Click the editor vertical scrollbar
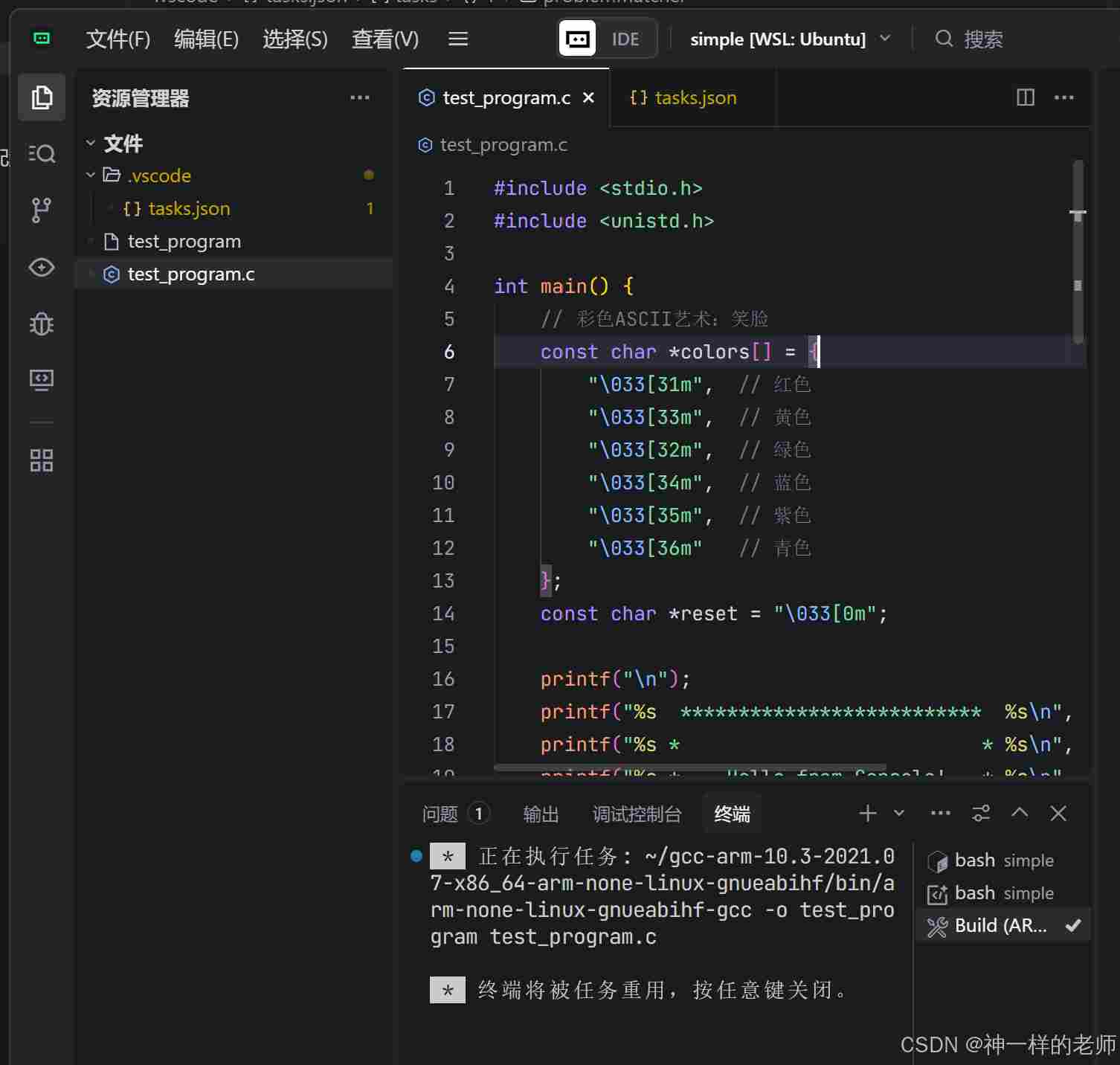The image size is (1120, 1065). 1078,253
